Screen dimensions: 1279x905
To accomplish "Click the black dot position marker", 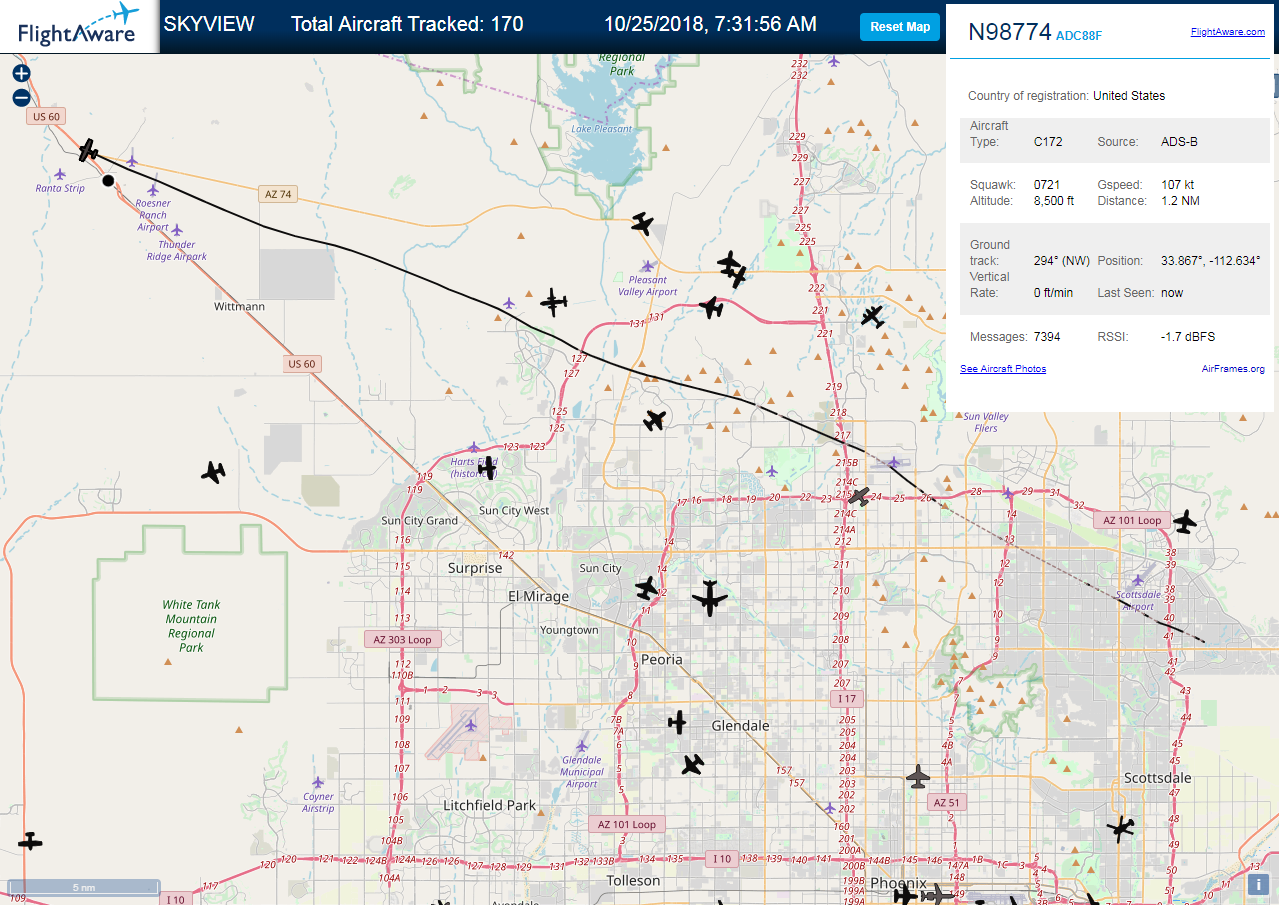I will (108, 181).
